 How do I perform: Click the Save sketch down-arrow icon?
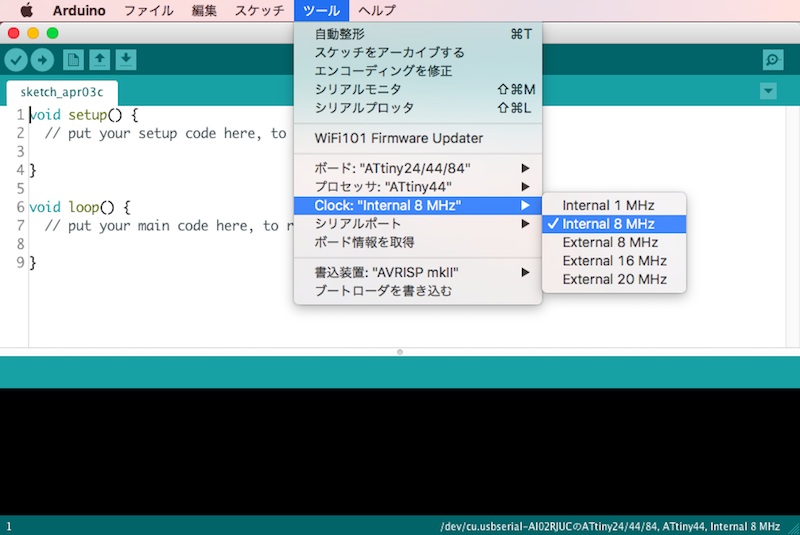click(x=126, y=60)
